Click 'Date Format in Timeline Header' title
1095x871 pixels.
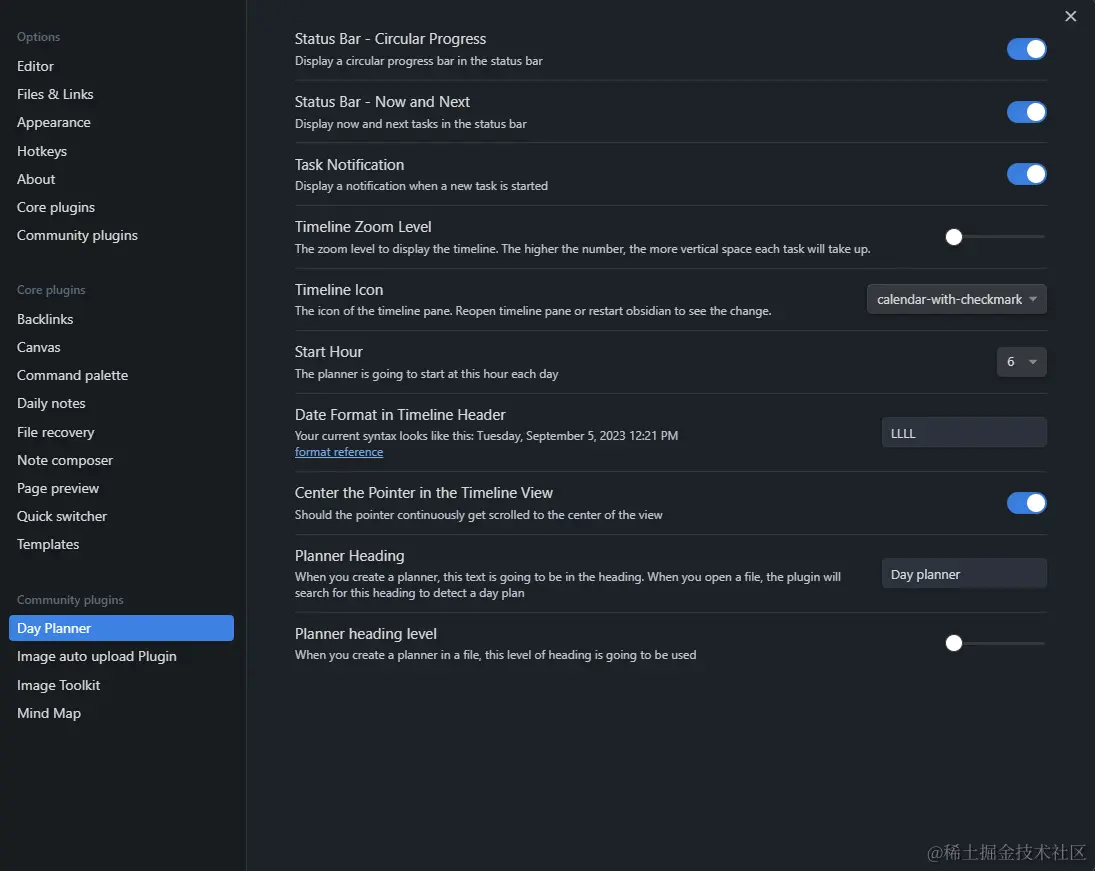click(x=399, y=415)
